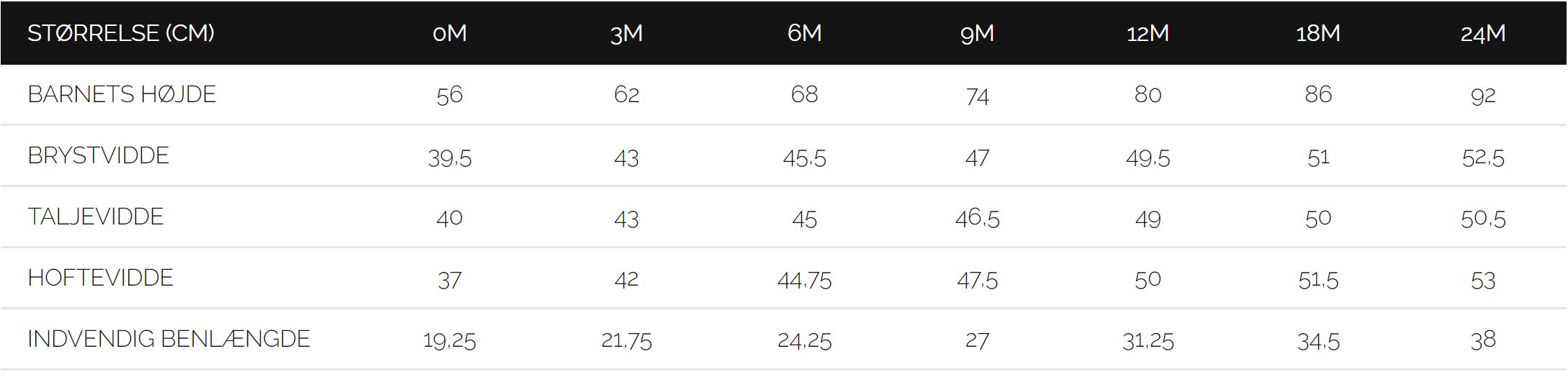Click the BARNETS HØJDE row label
The width and height of the screenshot is (1568, 377).
(122, 94)
